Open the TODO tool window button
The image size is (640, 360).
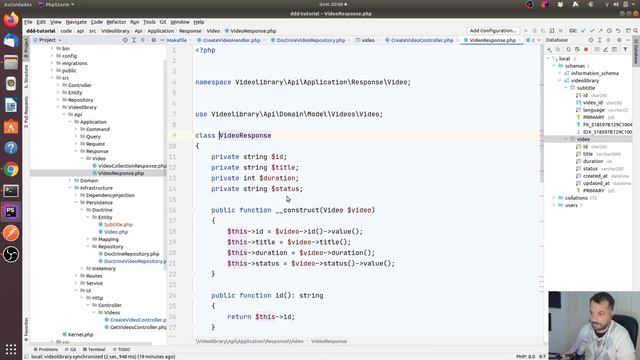click(121, 349)
